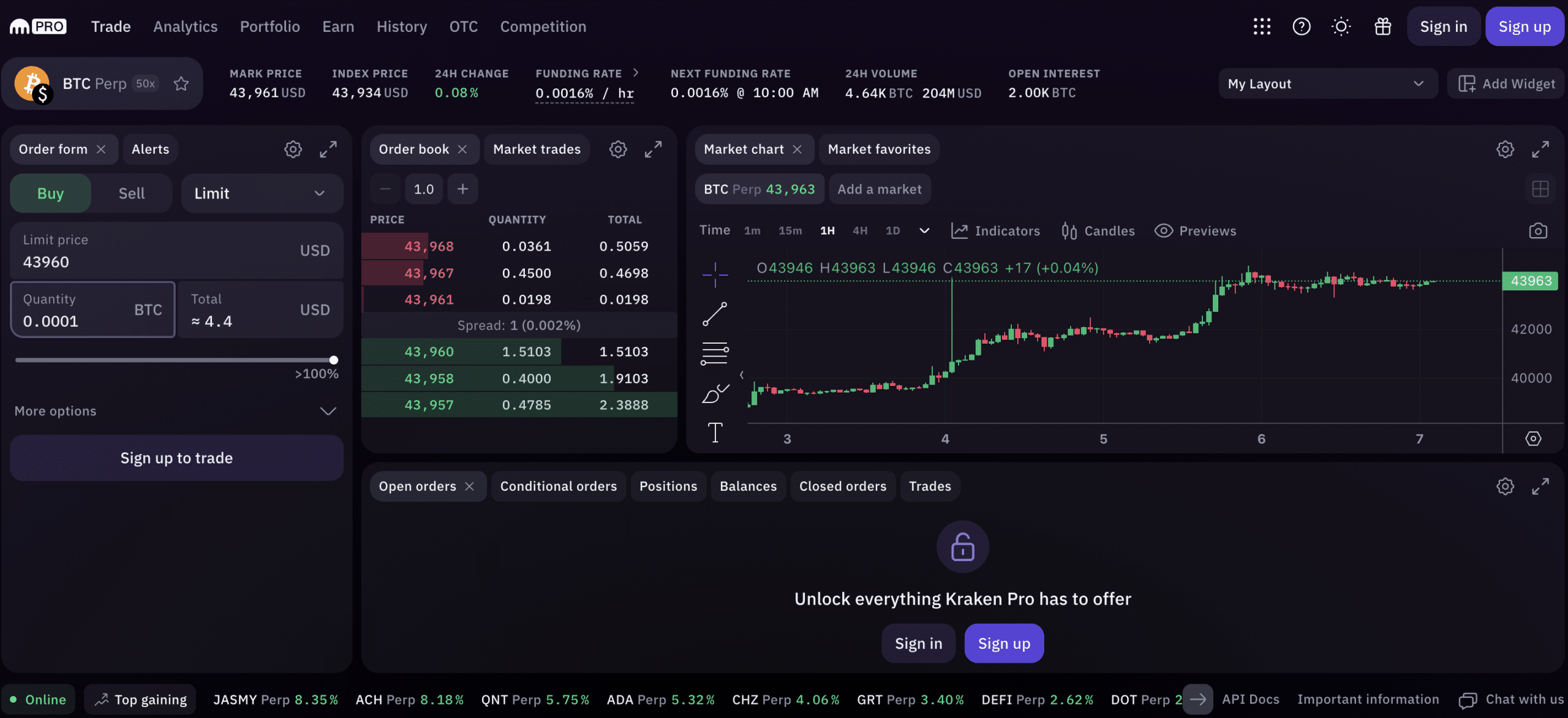The height and width of the screenshot is (718, 1568).
Task: Select the Sell side toggle
Action: [x=132, y=193]
